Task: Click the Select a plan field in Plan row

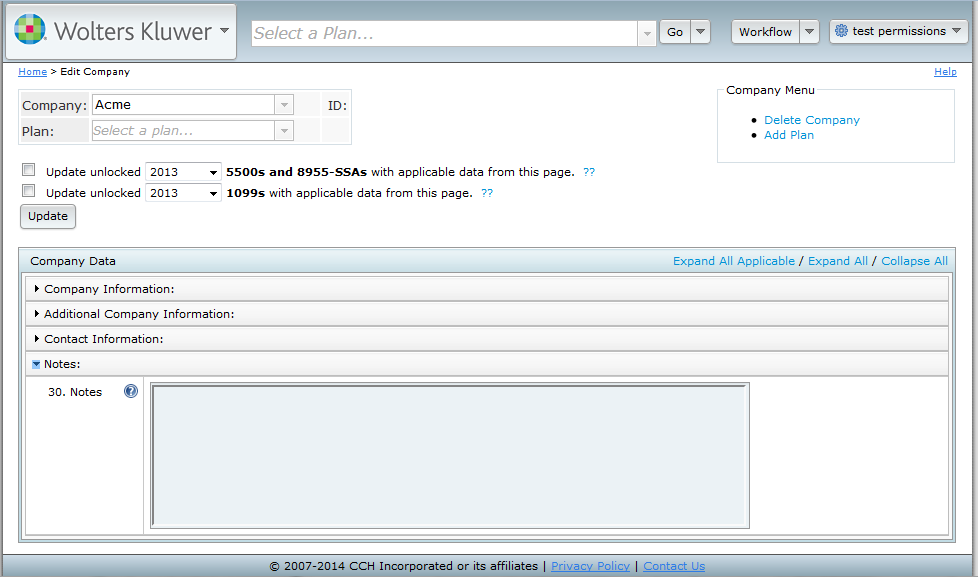Action: point(183,130)
